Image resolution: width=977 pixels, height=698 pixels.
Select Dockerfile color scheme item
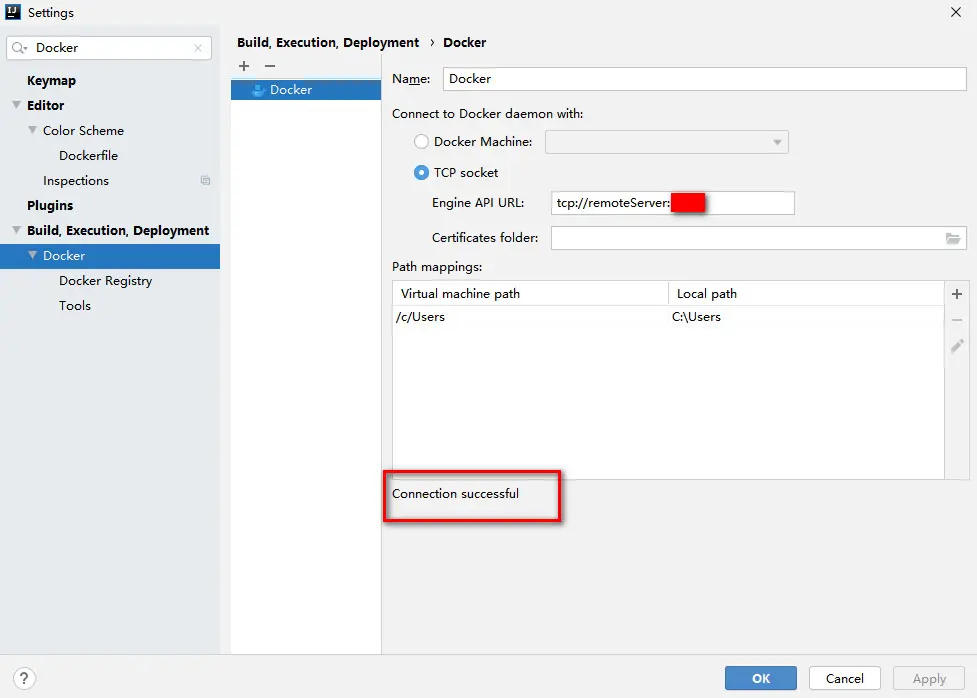pyautogui.click(x=88, y=156)
